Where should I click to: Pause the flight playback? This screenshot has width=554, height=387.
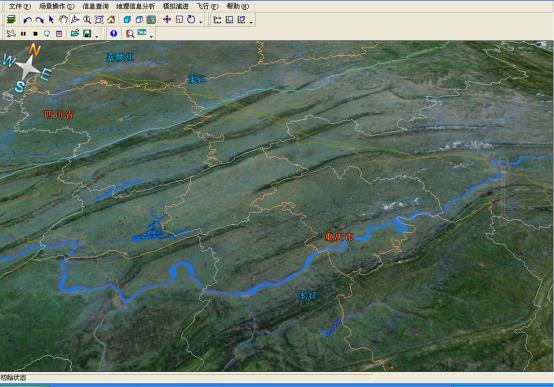pyautogui.click(x=23, y=34)
